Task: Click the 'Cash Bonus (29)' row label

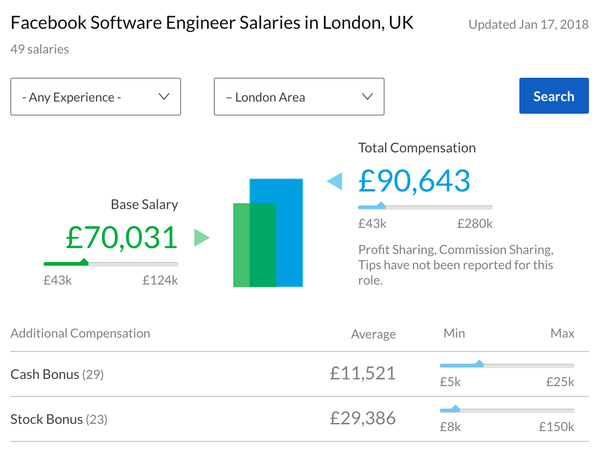Action: (x=57, y=374)
